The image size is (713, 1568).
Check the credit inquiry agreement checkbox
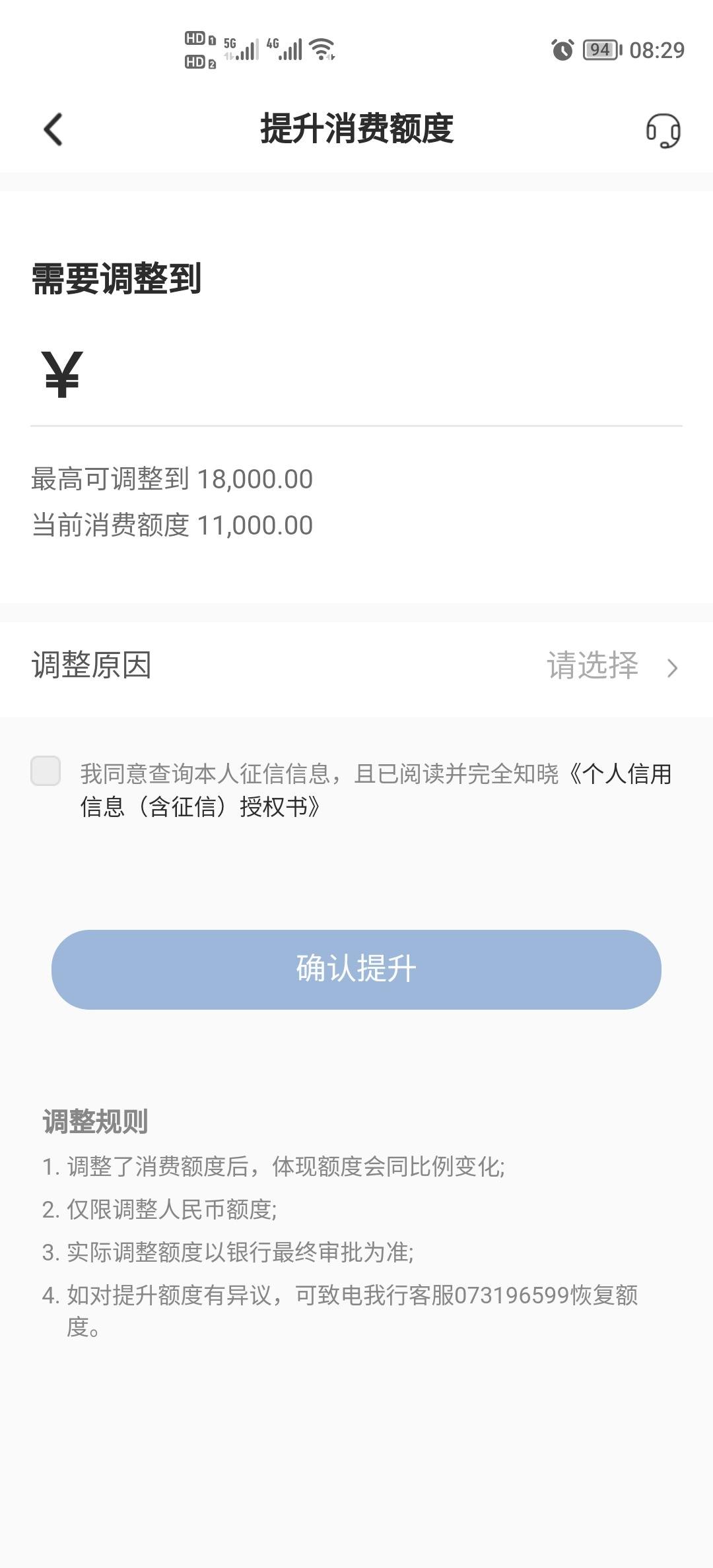[x=46, y=771]
